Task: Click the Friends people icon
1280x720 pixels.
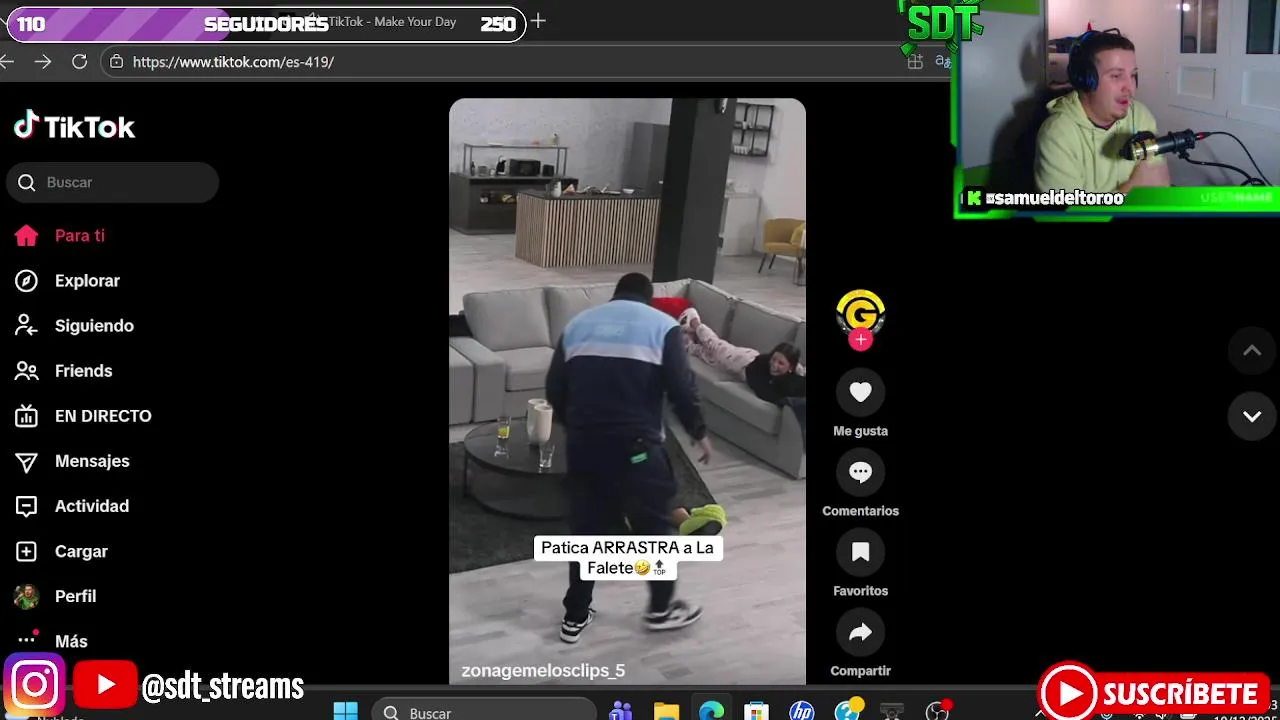Action: [26, 371]
